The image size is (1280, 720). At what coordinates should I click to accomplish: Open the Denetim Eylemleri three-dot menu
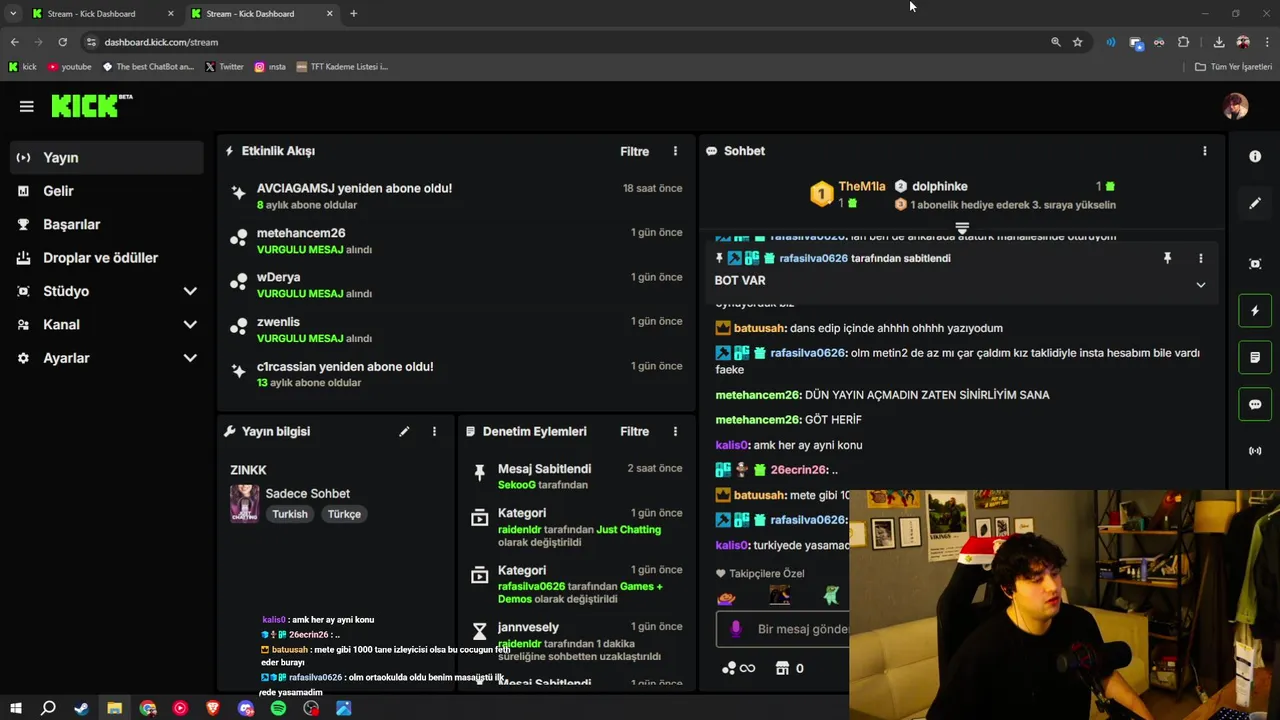click(x=675, y=432)
